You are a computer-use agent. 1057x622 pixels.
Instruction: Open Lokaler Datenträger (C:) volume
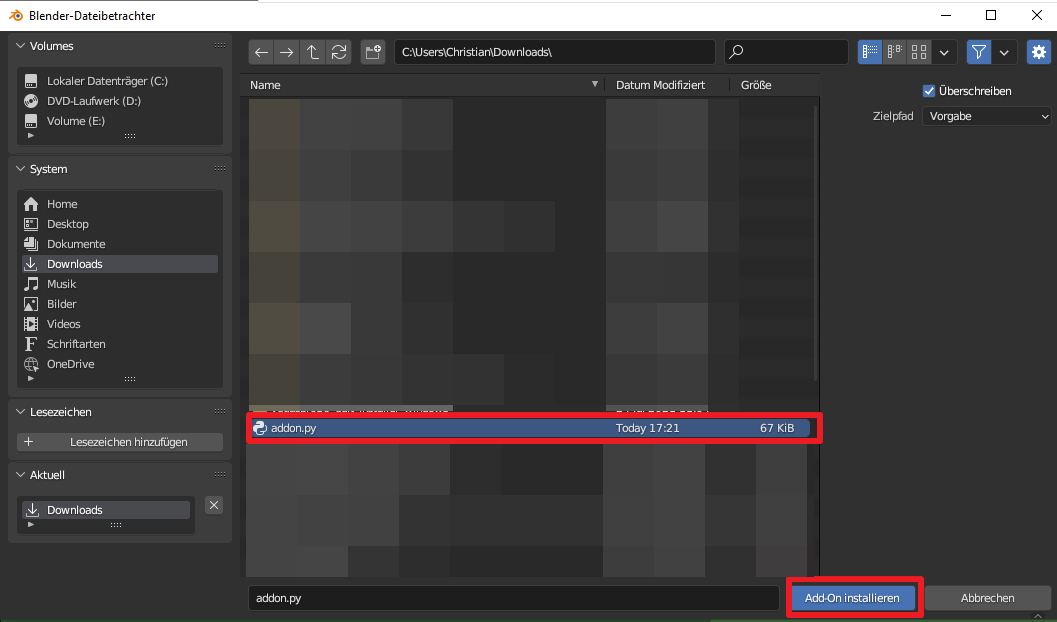click(120, 81)
